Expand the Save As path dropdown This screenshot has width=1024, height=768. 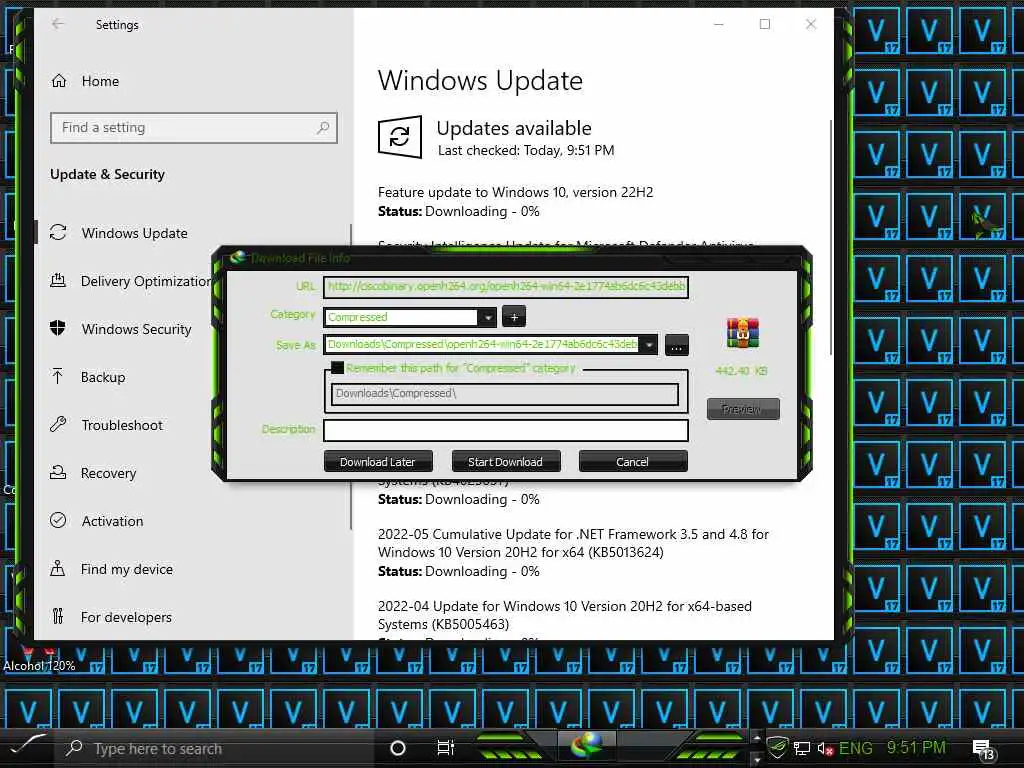click(648, 345)
